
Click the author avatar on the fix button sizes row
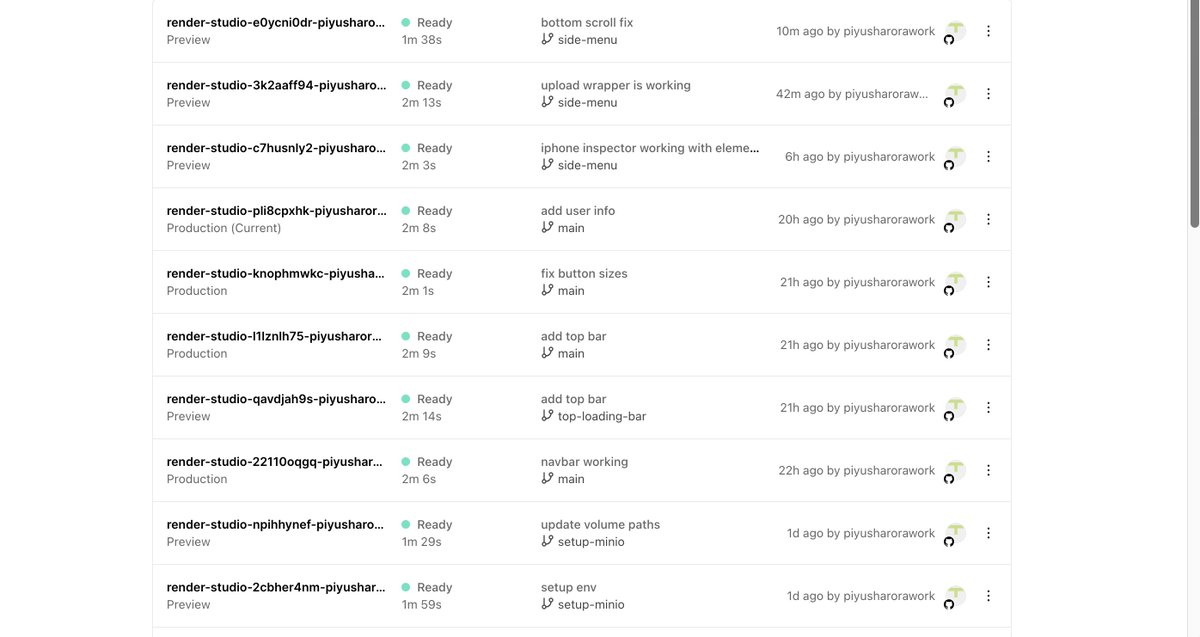[955, 282]
